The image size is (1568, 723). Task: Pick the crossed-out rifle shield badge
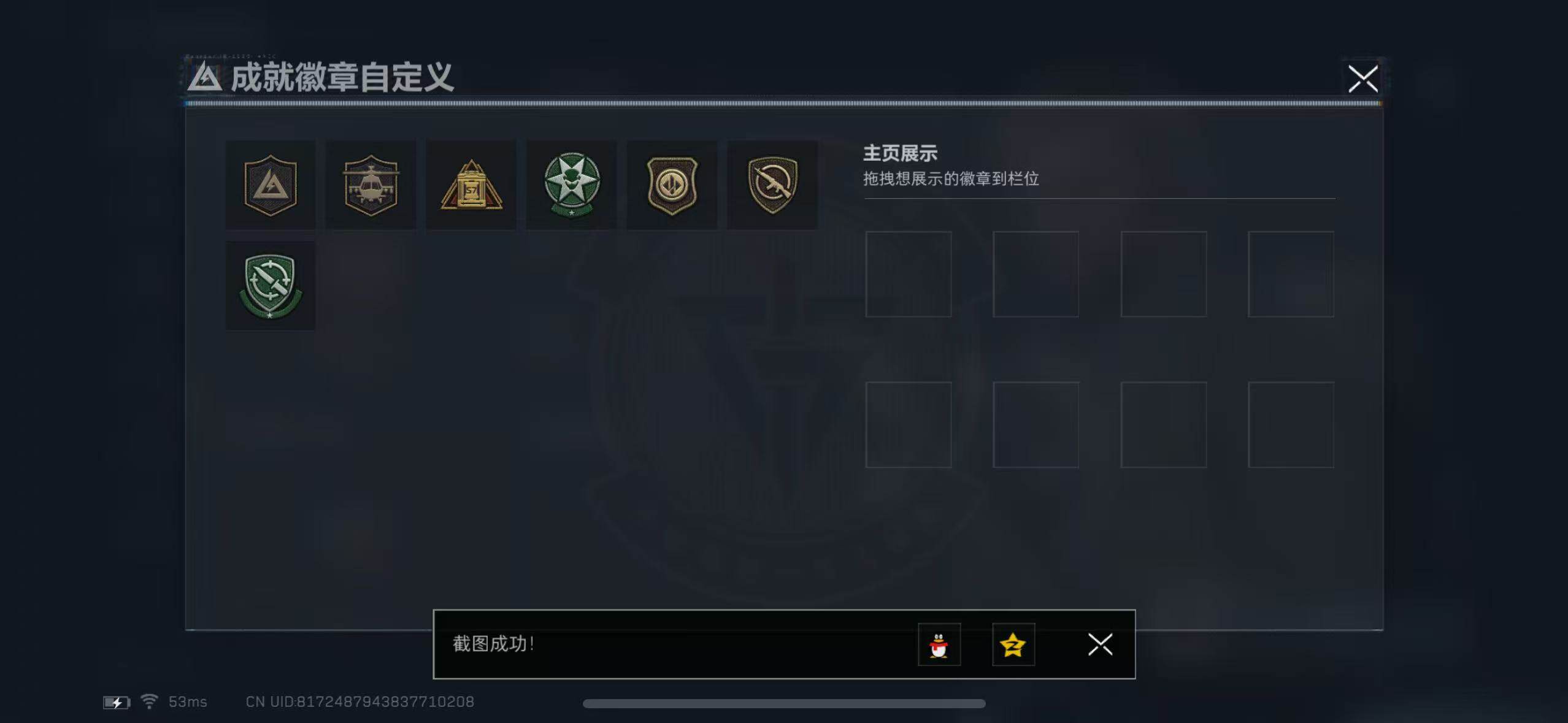772,185
